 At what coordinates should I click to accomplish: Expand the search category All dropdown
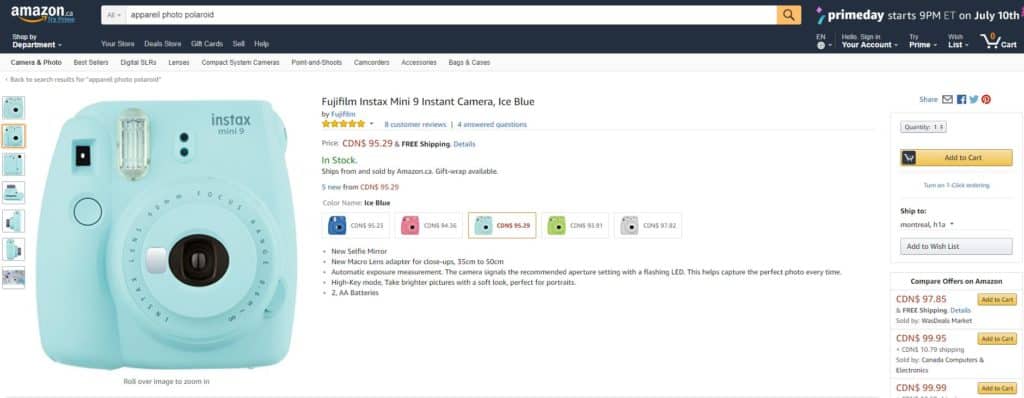point(114,15)
